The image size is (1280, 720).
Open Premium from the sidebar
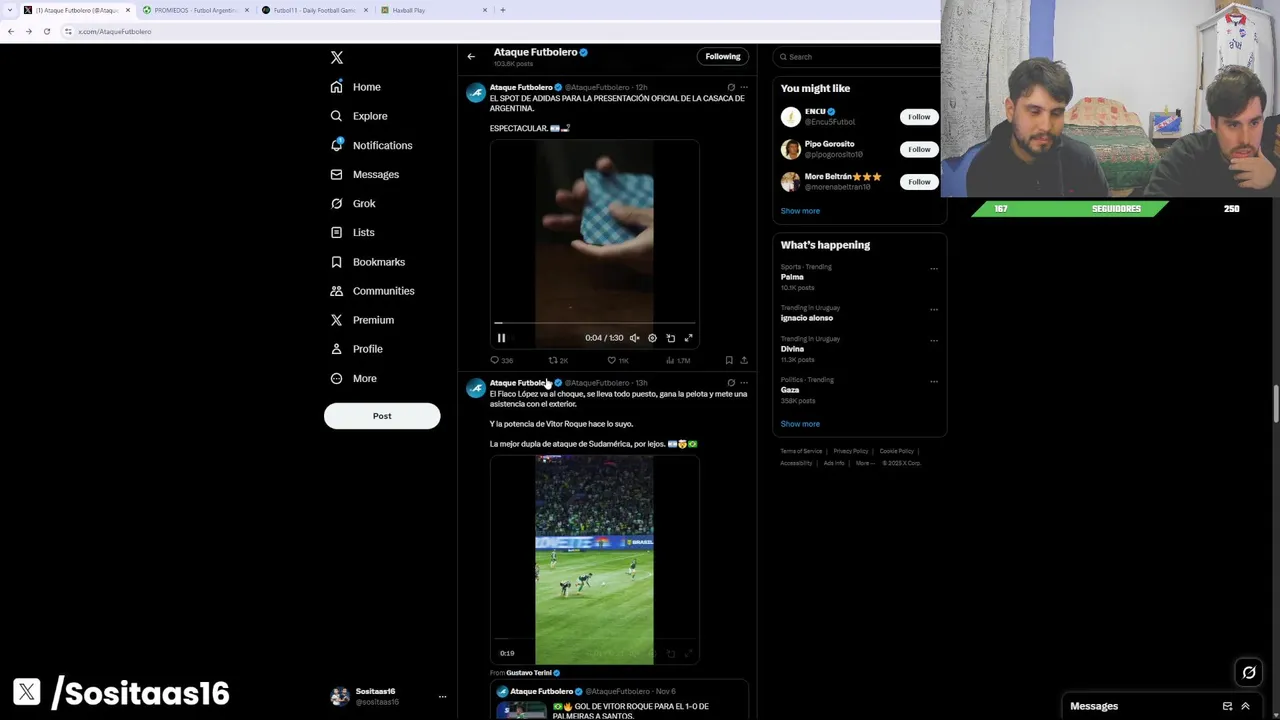[x=362, y=320]
